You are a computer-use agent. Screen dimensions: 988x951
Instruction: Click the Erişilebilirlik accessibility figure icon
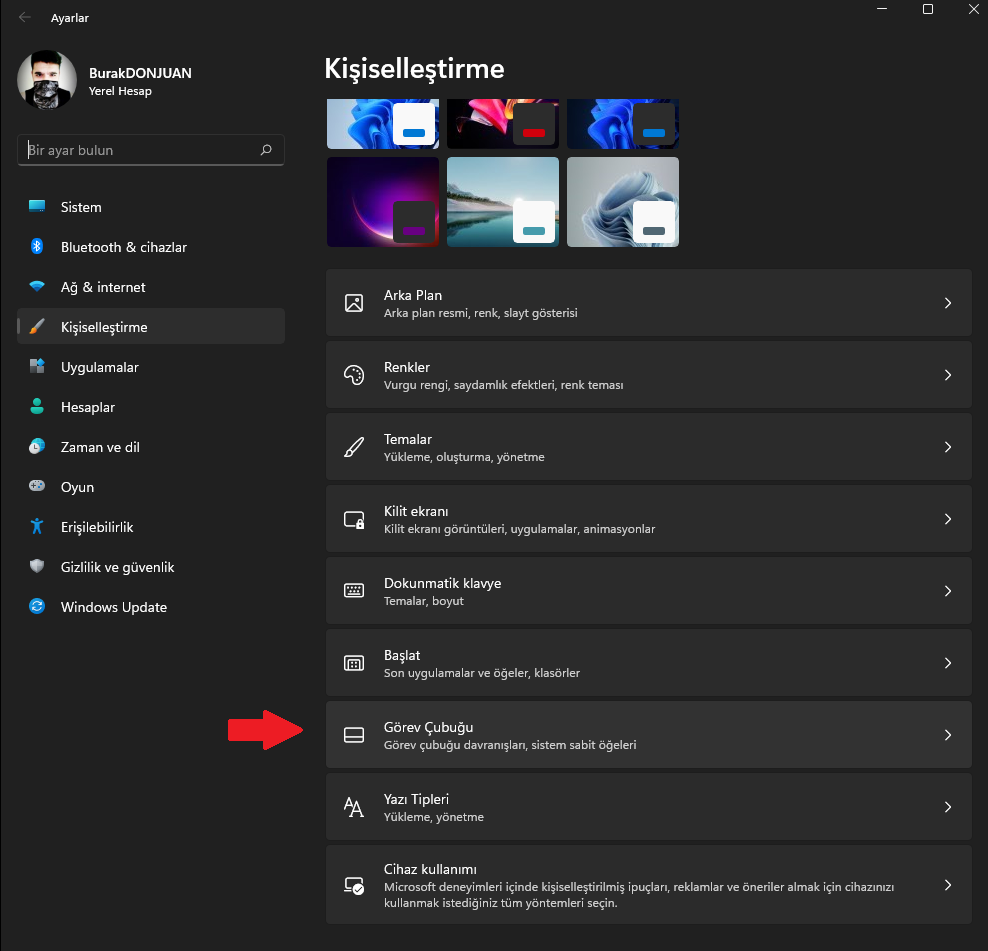37,527
